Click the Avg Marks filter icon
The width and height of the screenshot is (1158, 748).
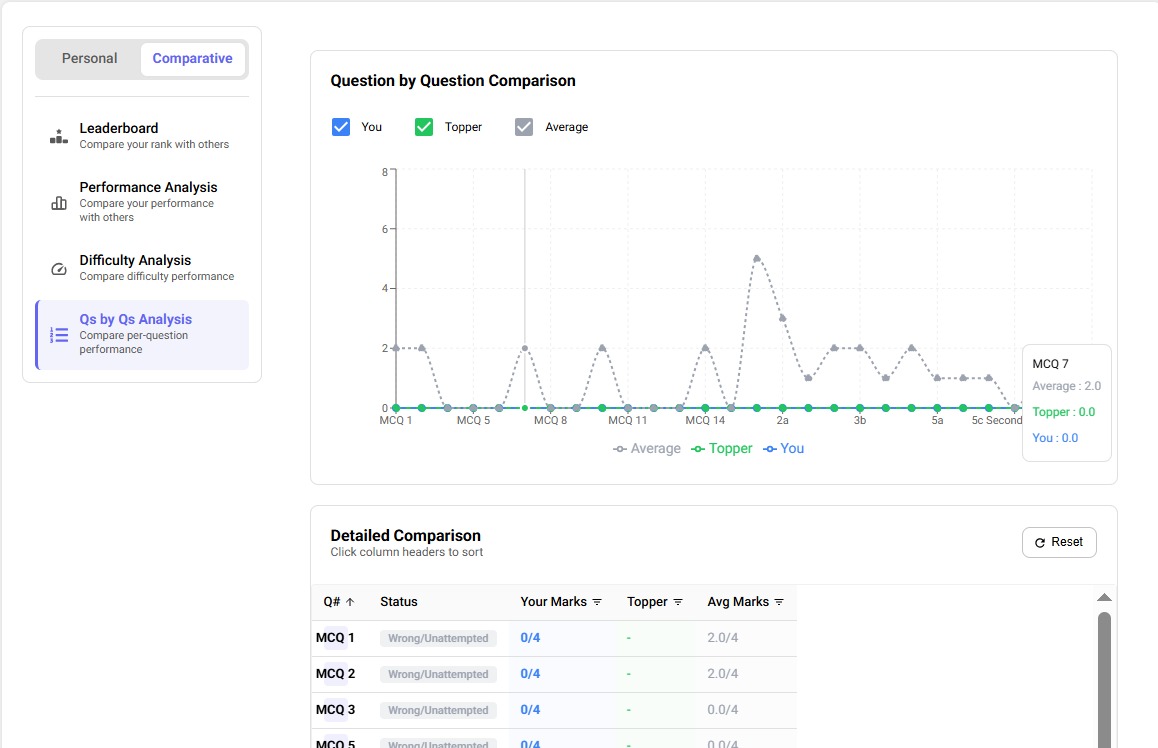[x=778, y=602]
